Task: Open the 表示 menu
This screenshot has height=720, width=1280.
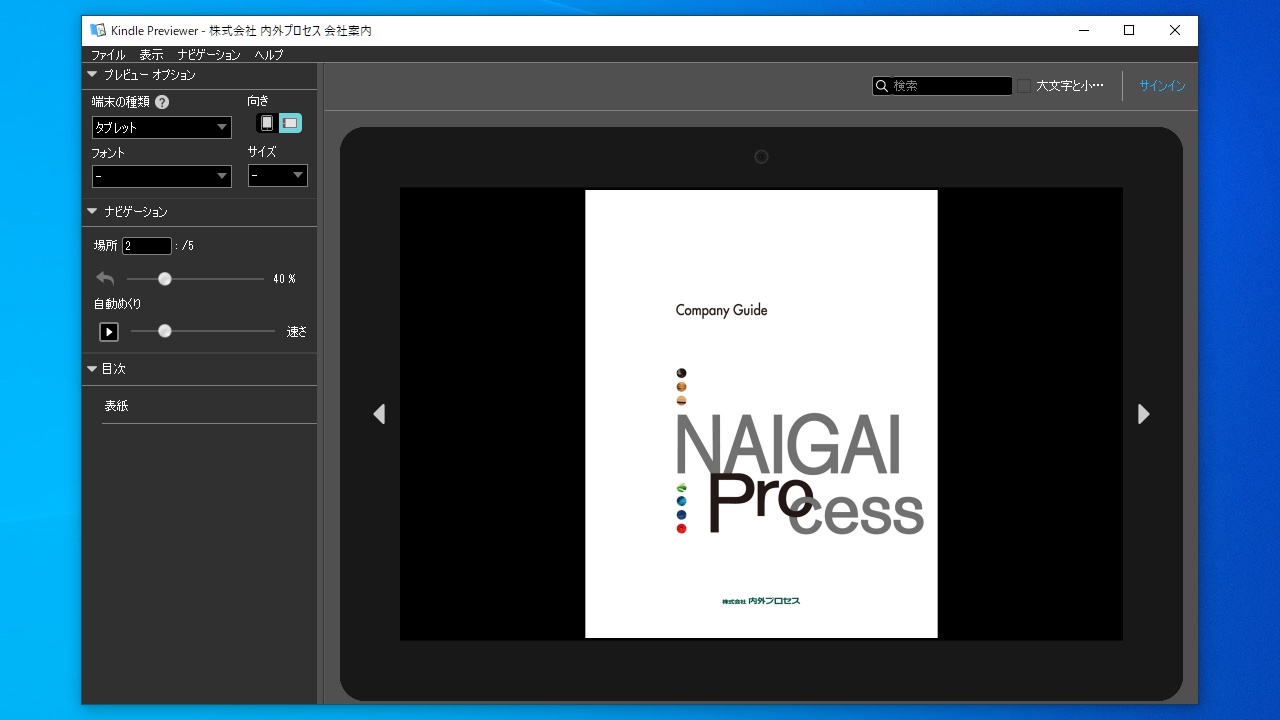Action: pyautogui.click(x=151, y=55)
